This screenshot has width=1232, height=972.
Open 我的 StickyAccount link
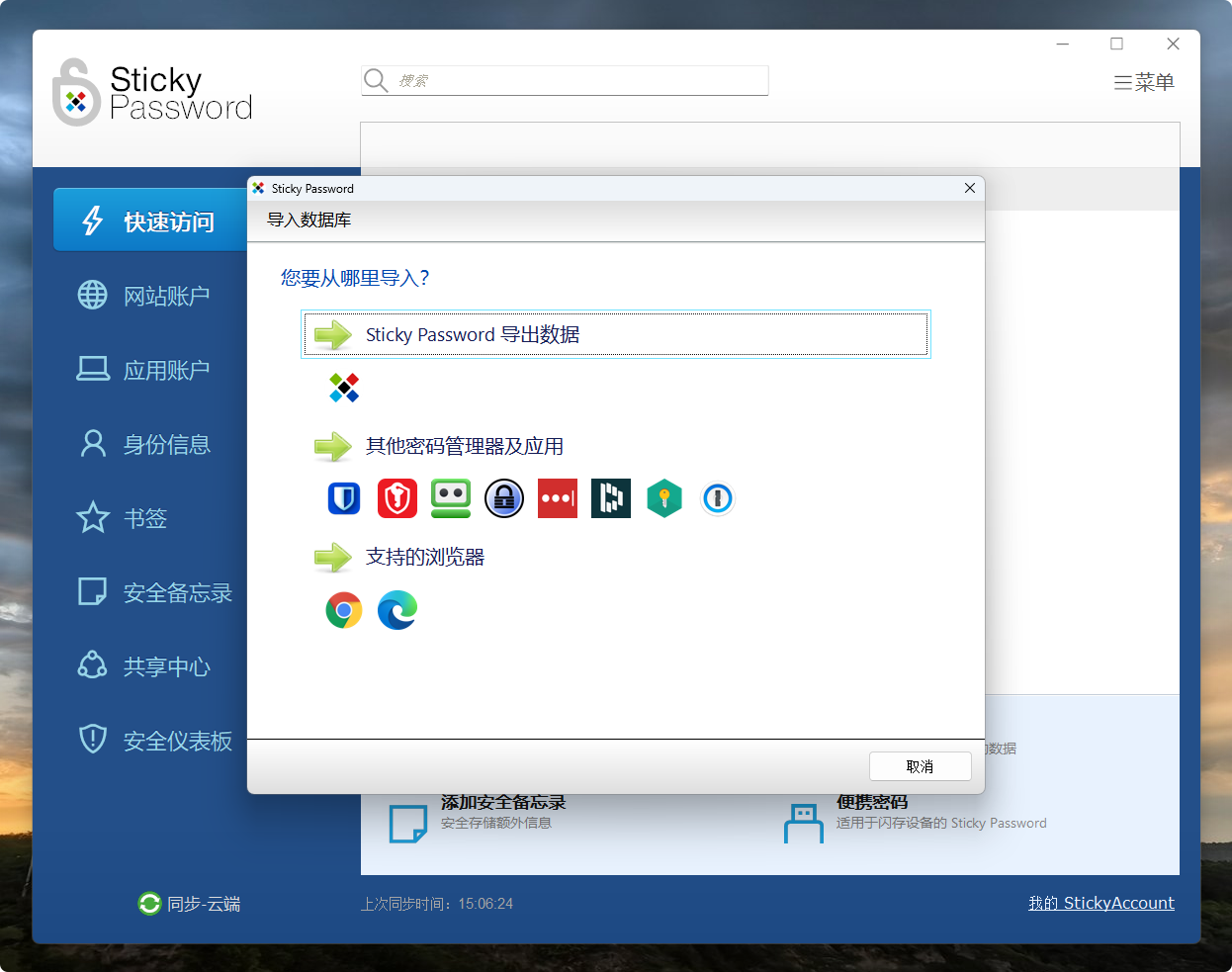click(1101, 902)
